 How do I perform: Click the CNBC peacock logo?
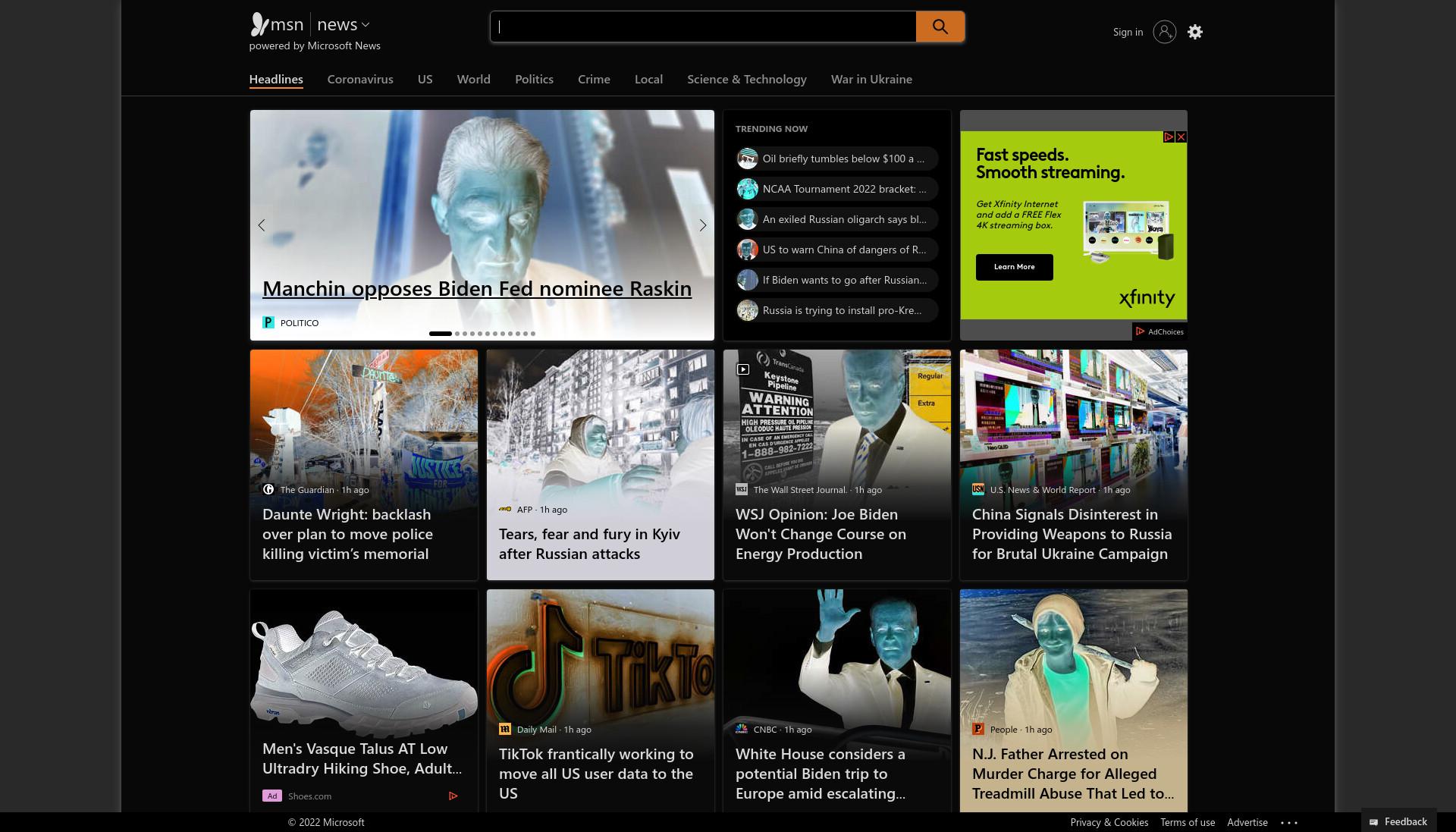pos(742,729)
